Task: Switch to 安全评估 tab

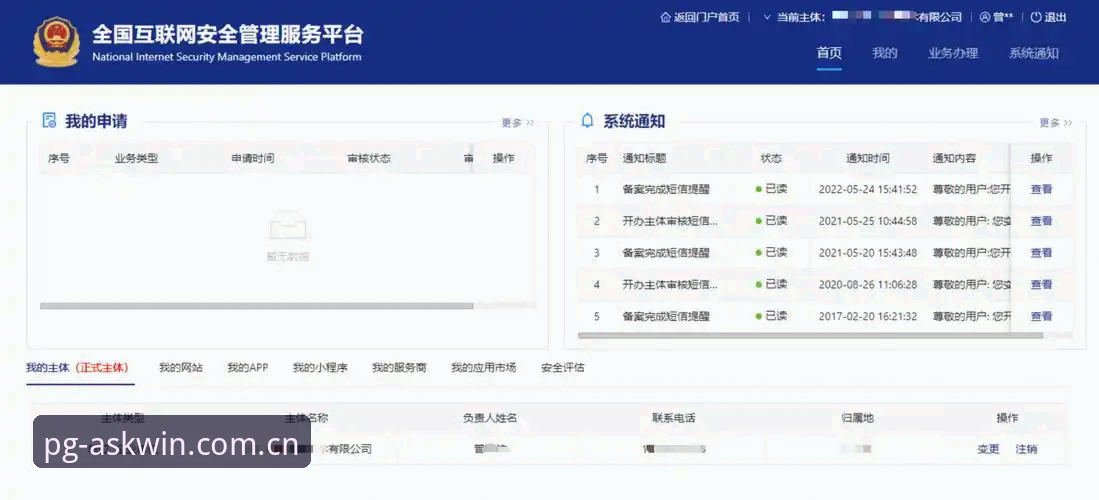Action: click(x=563, y=367)
